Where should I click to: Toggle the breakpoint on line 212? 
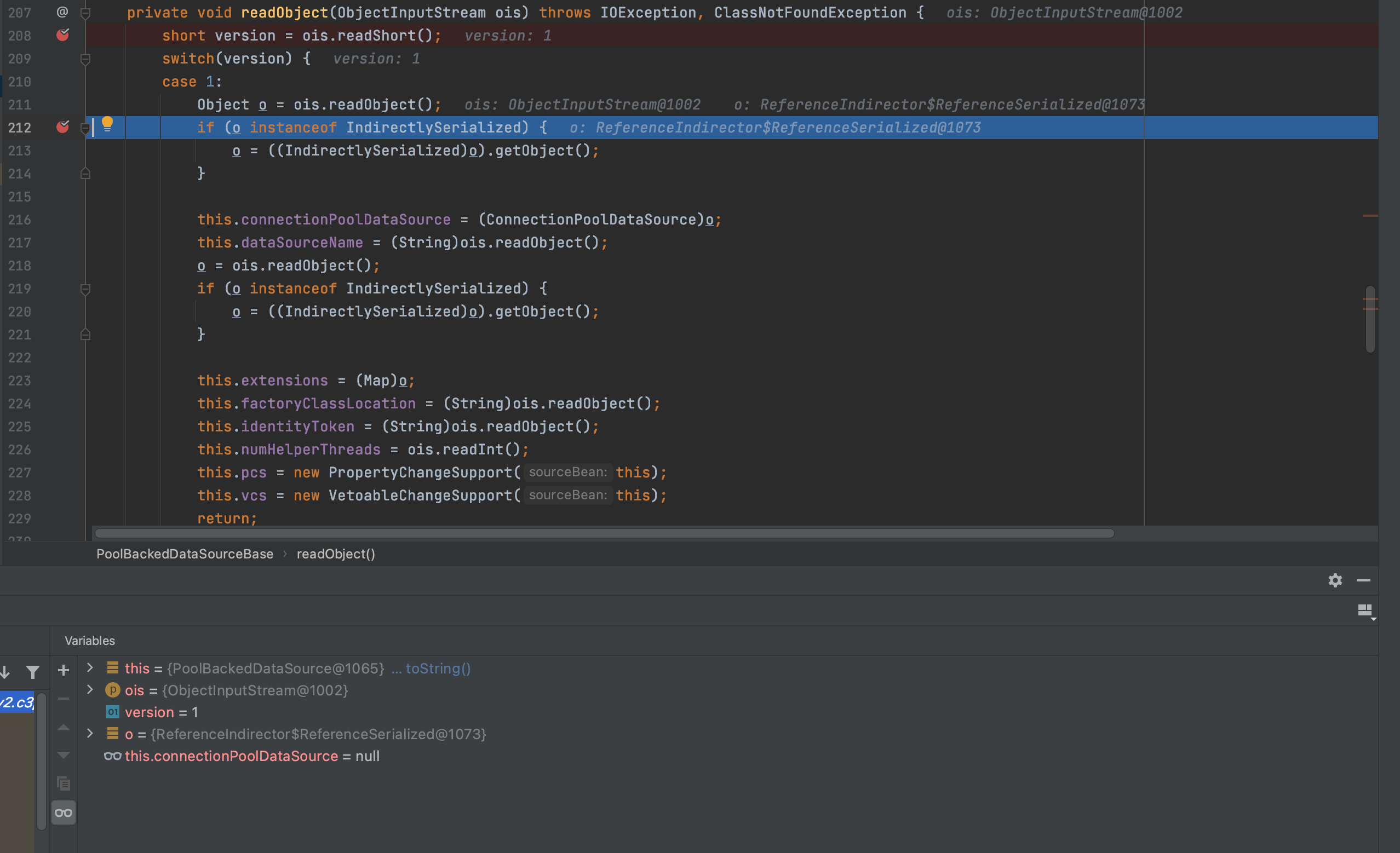coord(62,127)
